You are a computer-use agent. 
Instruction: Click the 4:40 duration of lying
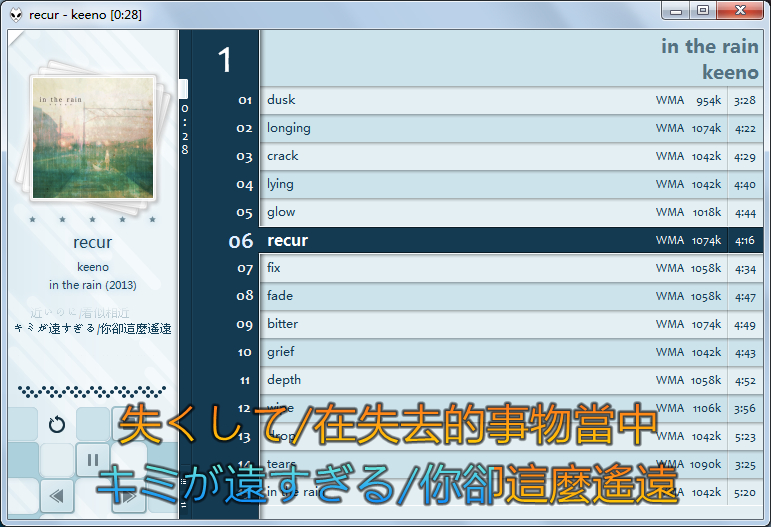tap(745, 185)
